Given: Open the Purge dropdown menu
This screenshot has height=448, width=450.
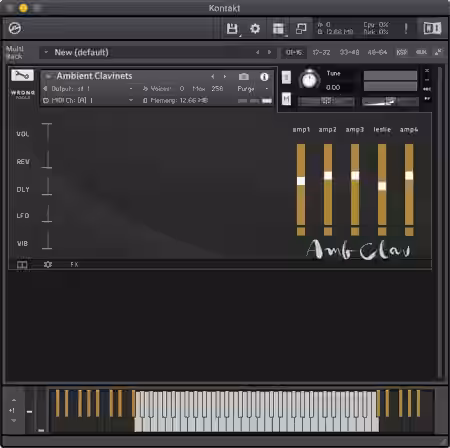Looking at the screenshot, I should [x=267, y=89].
